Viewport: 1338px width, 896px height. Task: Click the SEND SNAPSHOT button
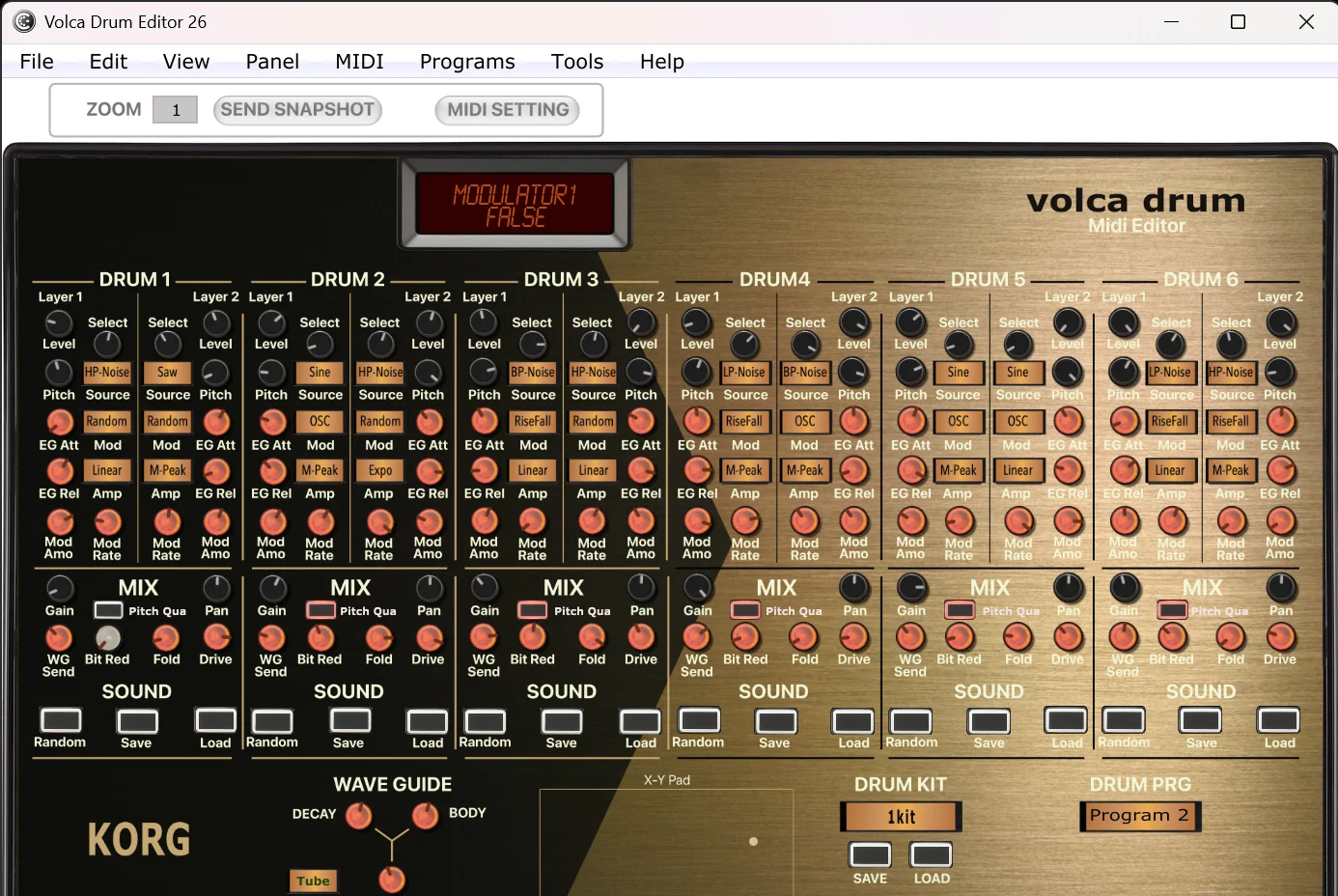pos(297,110)
